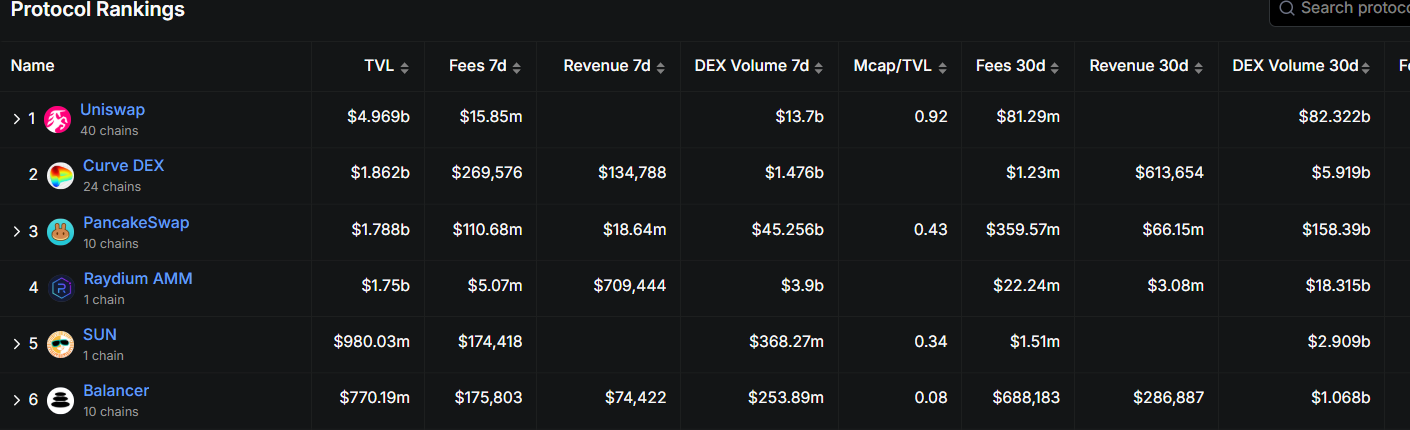Image resolution: width=1410 pixels, height=430 pixels.
Task: Expand the Balancer row chevron
Action: 16,400
